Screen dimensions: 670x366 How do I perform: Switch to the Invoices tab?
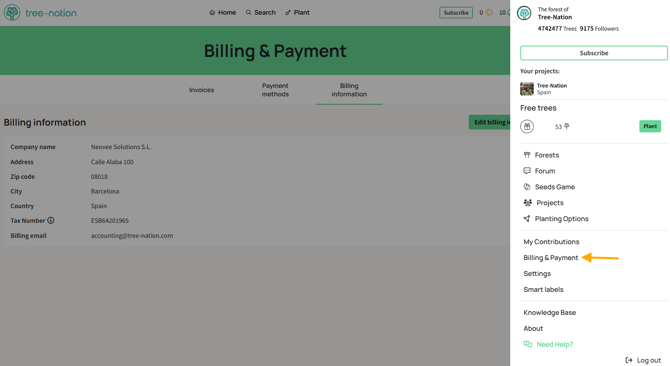point(202,90)
